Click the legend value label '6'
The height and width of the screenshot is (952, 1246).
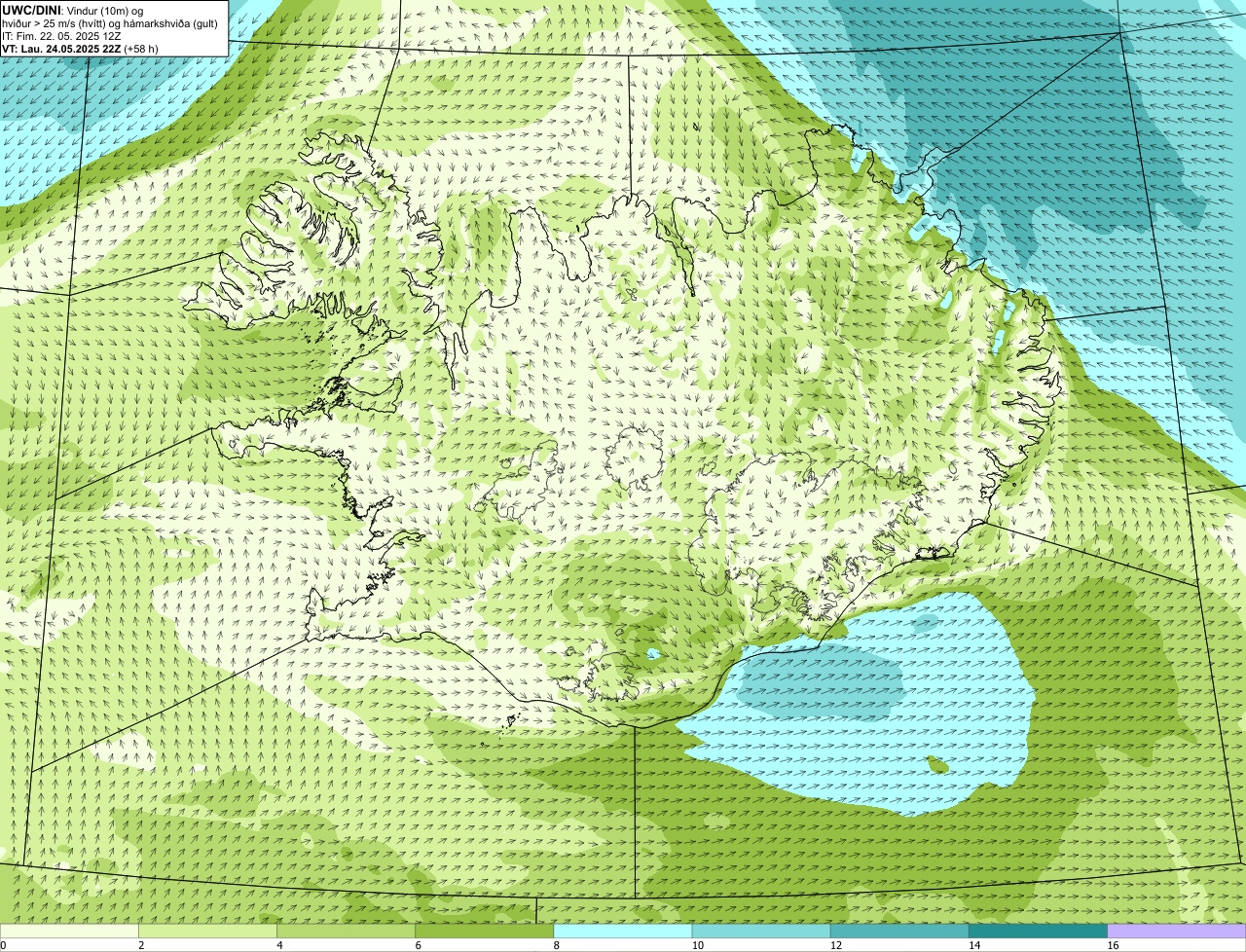point(418,945)
